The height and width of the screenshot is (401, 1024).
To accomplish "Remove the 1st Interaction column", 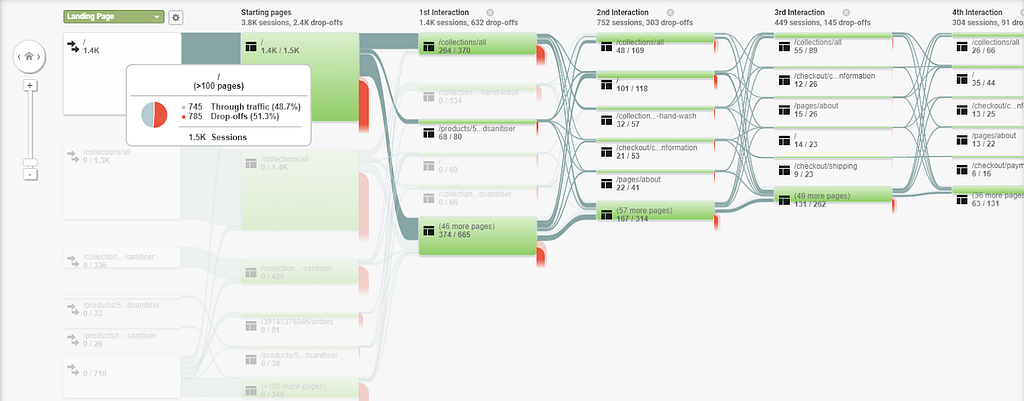I will pos(490,12).
